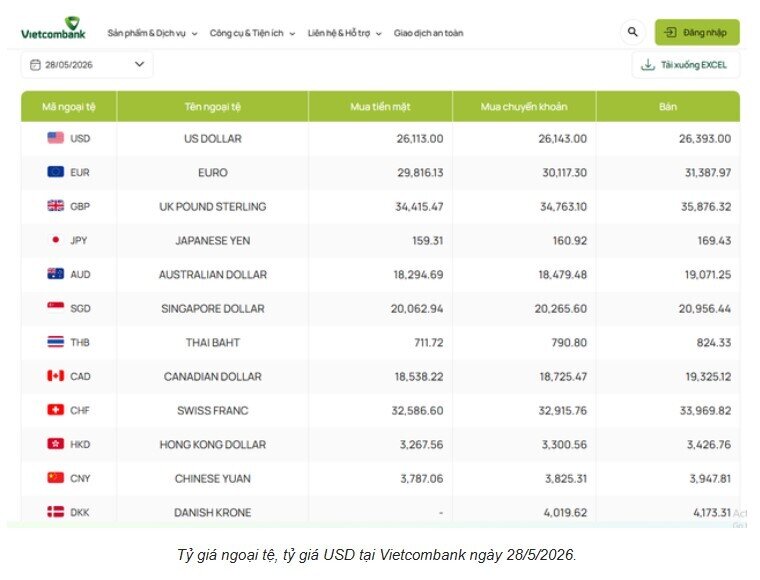This screenshot has height=580, width=760.
Task: Click the Mua chuyển khoản column header
Action: pos(524,107)
